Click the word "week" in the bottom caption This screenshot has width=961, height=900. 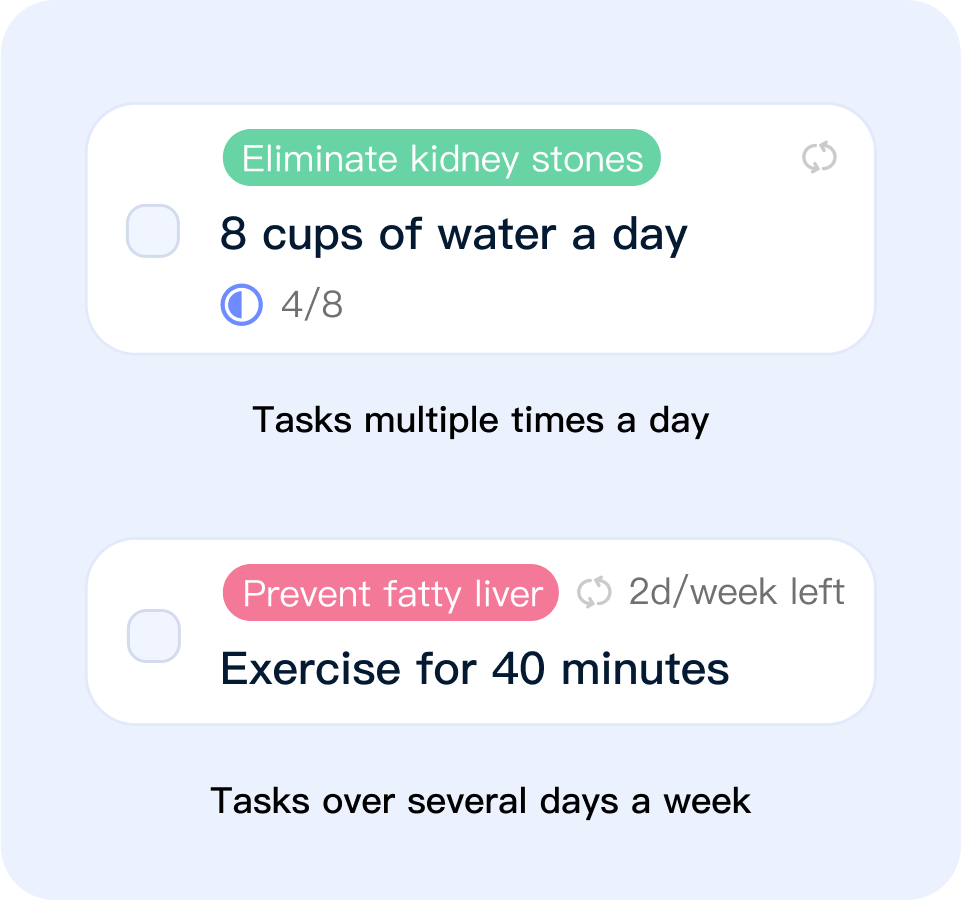707,801
